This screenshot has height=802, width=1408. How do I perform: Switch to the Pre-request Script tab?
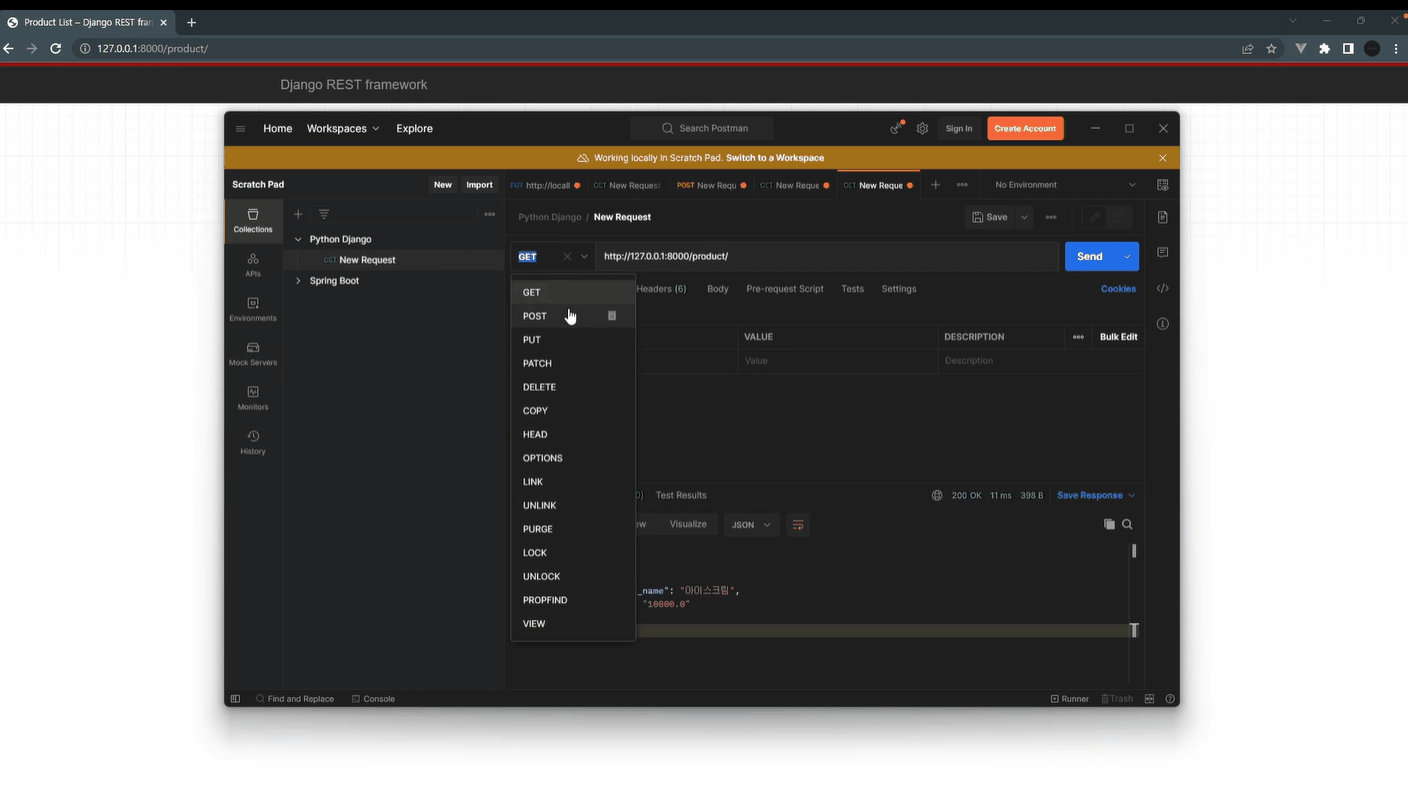(785, 289)
